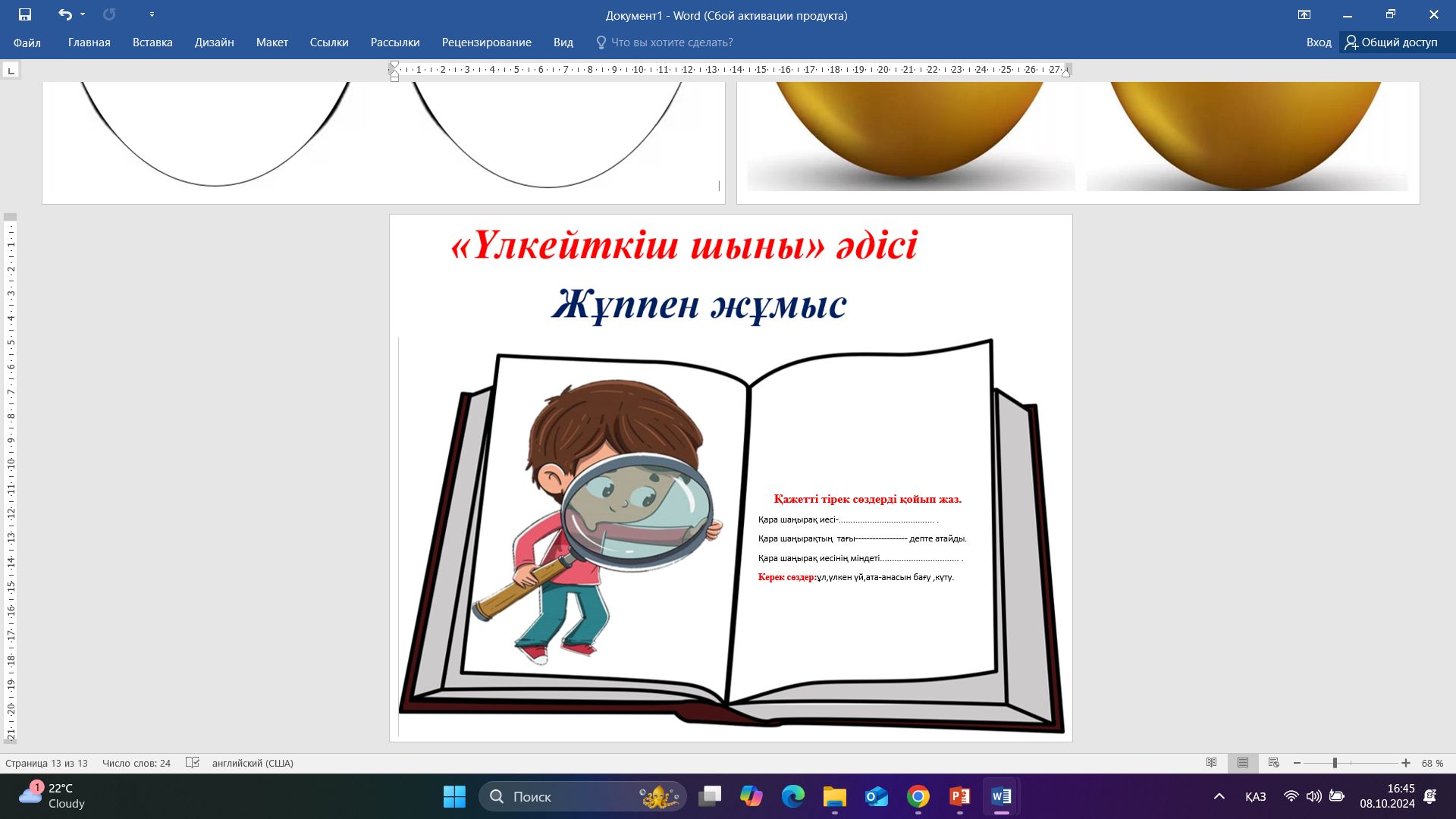Switch to Print Layout view
1456x819 pixels.
click(1243, 763)
